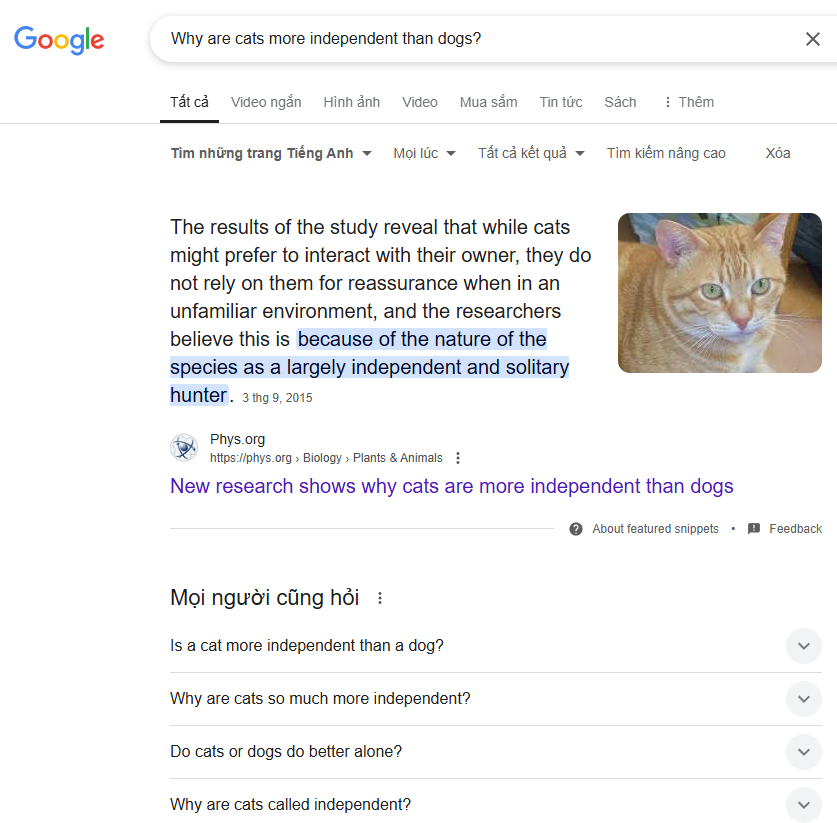
Task: Click inside the search query field
Action: click(x=470, y=39)
